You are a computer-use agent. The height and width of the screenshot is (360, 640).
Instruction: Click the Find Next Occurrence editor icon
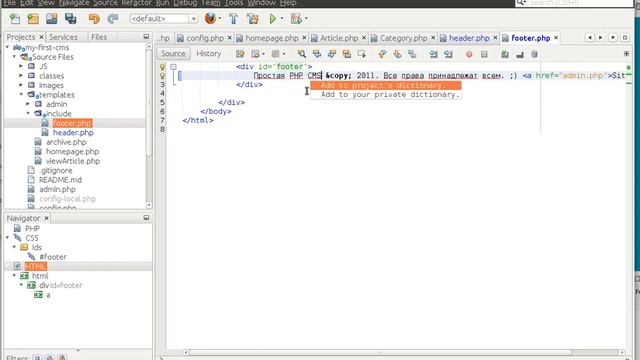tap(332, 54)
